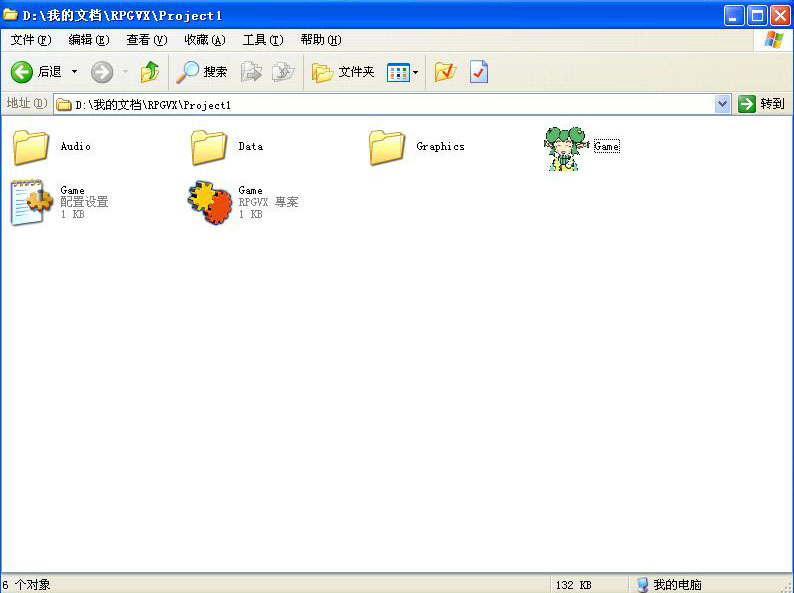Open the Tools (工具) menu
Screen dimensions: 794x593
262,39
